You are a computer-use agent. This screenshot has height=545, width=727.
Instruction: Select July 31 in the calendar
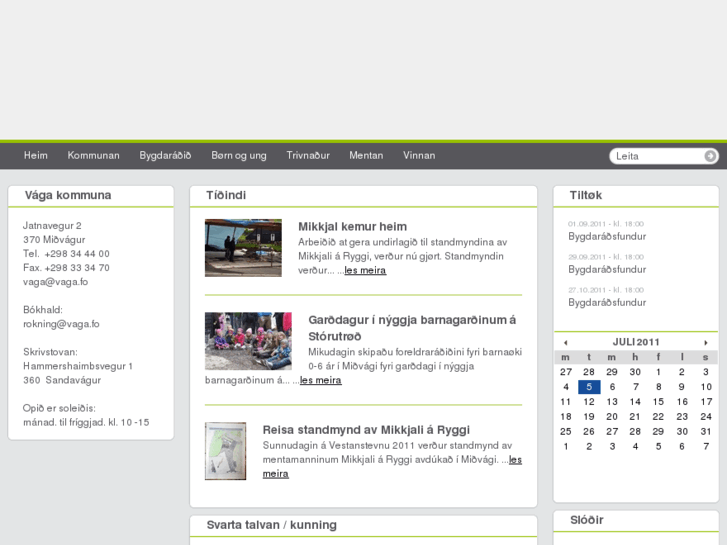pyautogui.click(x=706, y=432)
